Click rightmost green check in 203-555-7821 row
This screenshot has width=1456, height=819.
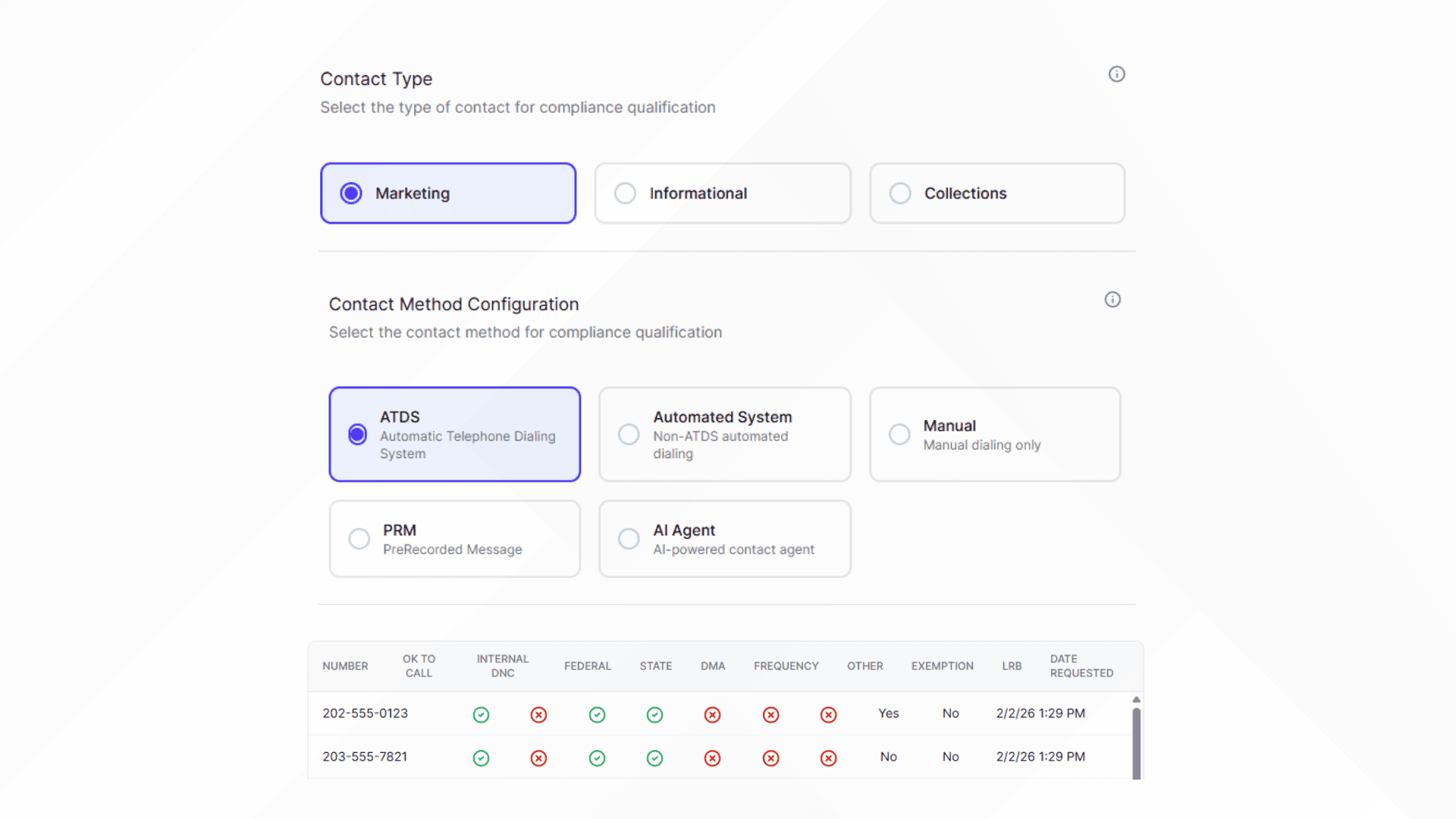pyautogui.click(x=654, y=758)
